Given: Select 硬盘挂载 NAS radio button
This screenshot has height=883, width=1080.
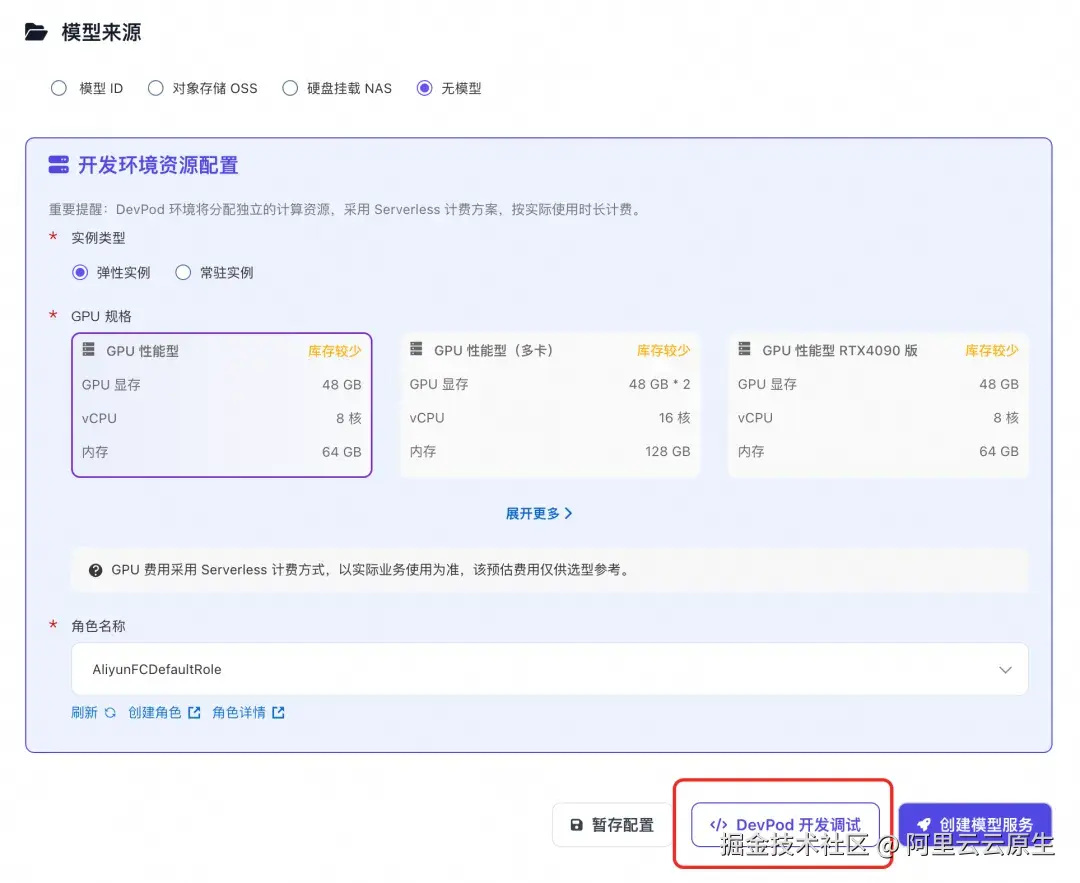Looking at the screenshot, I should click(x=290, y=88).
